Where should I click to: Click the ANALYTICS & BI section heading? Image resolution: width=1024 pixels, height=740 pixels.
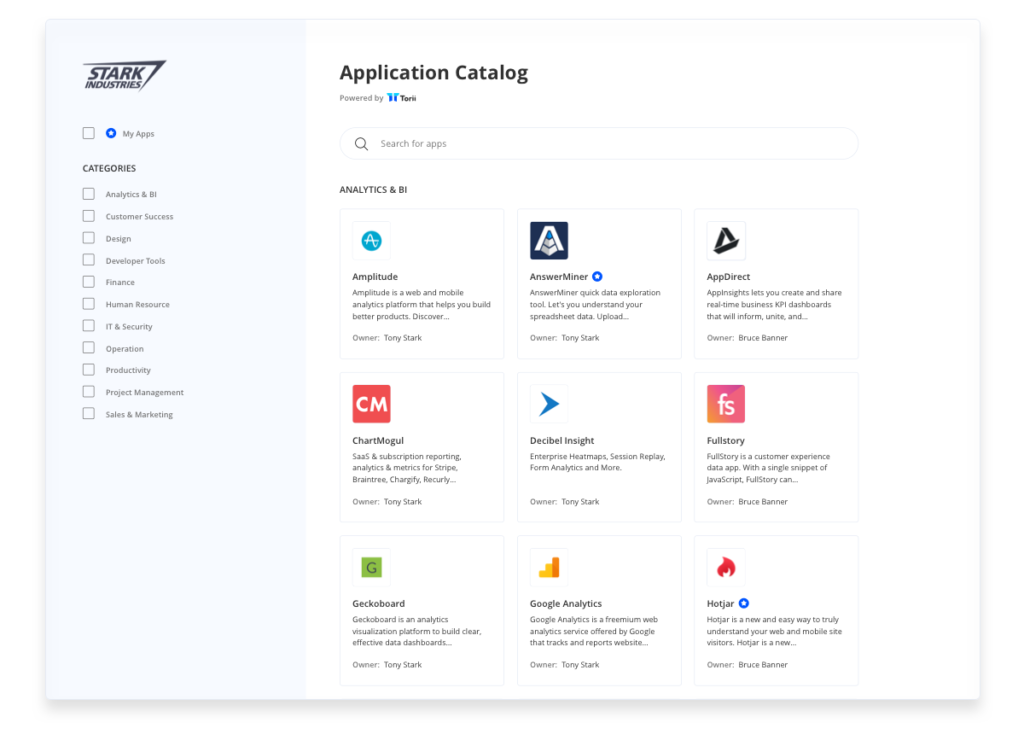coord(373,190)
